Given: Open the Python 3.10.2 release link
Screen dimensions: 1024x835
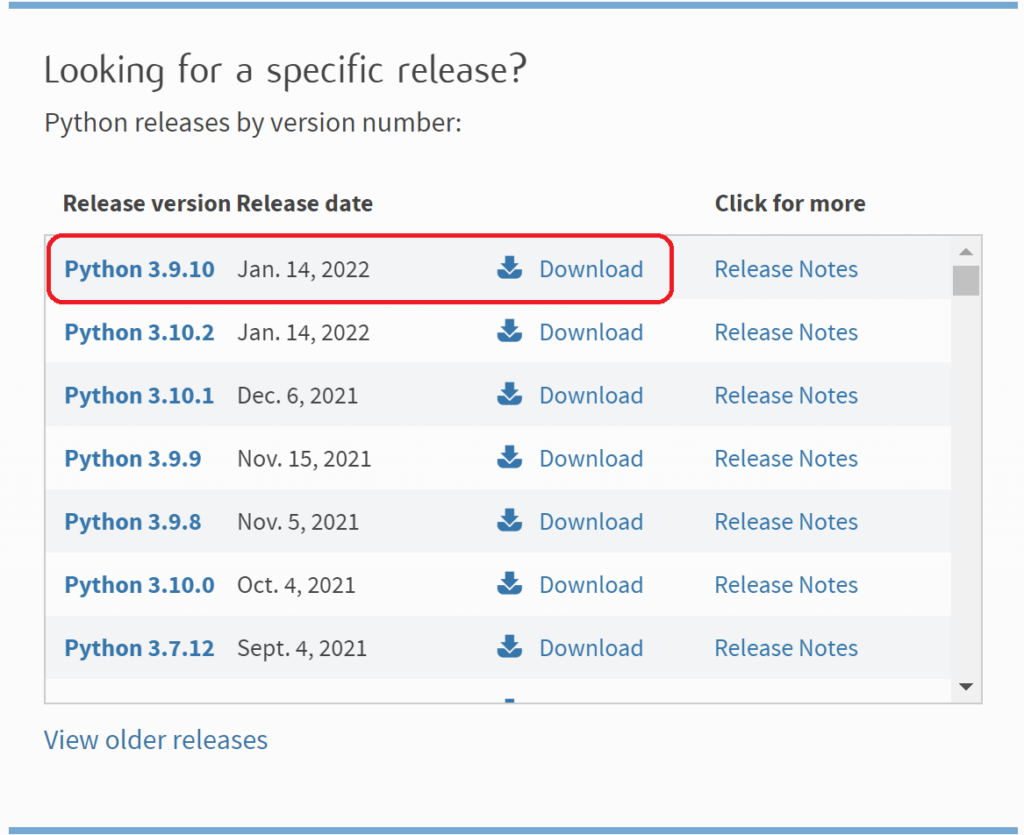Looking at the screenshot, I should (x=139, y=332).
